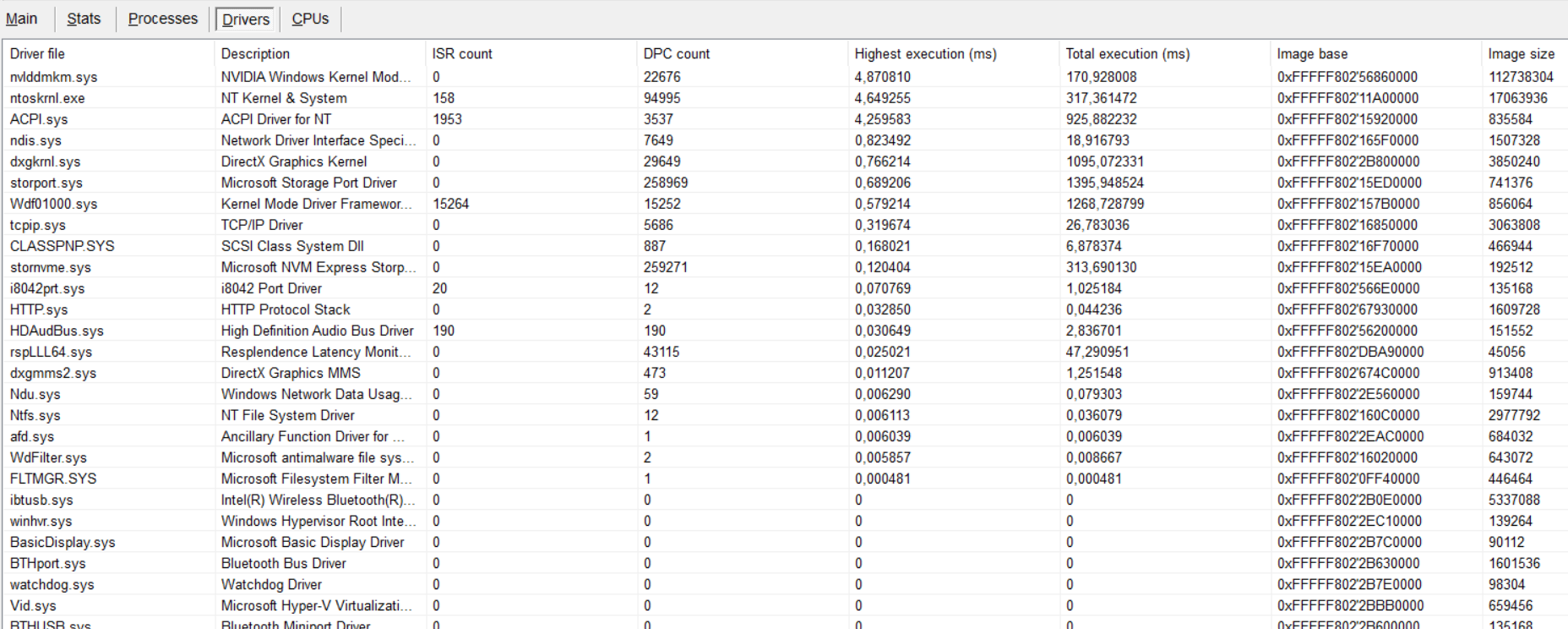
Task: Sort by DPC count column
Action: click(x=677, y=54)
